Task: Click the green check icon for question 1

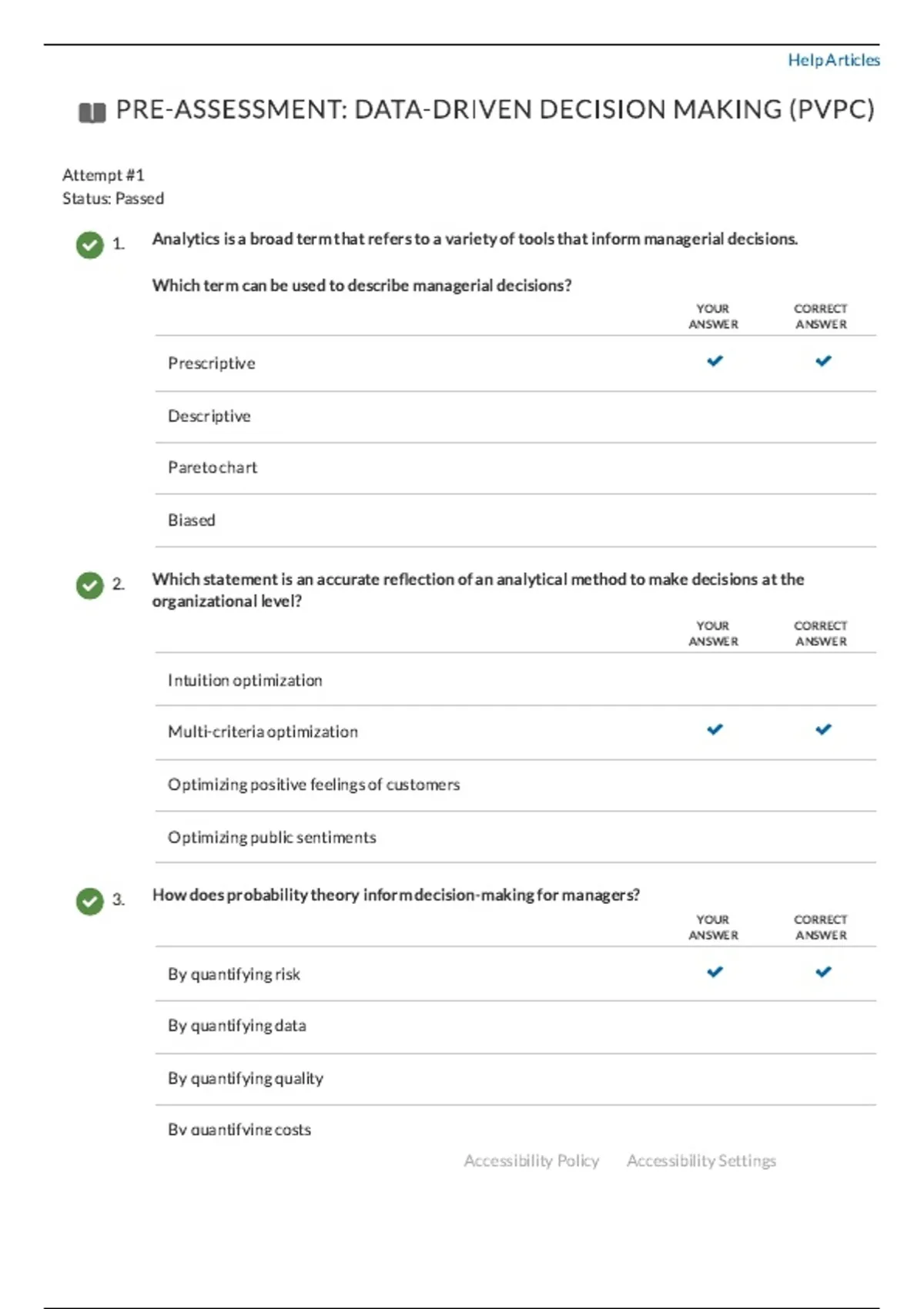Action: click(89, 245)
